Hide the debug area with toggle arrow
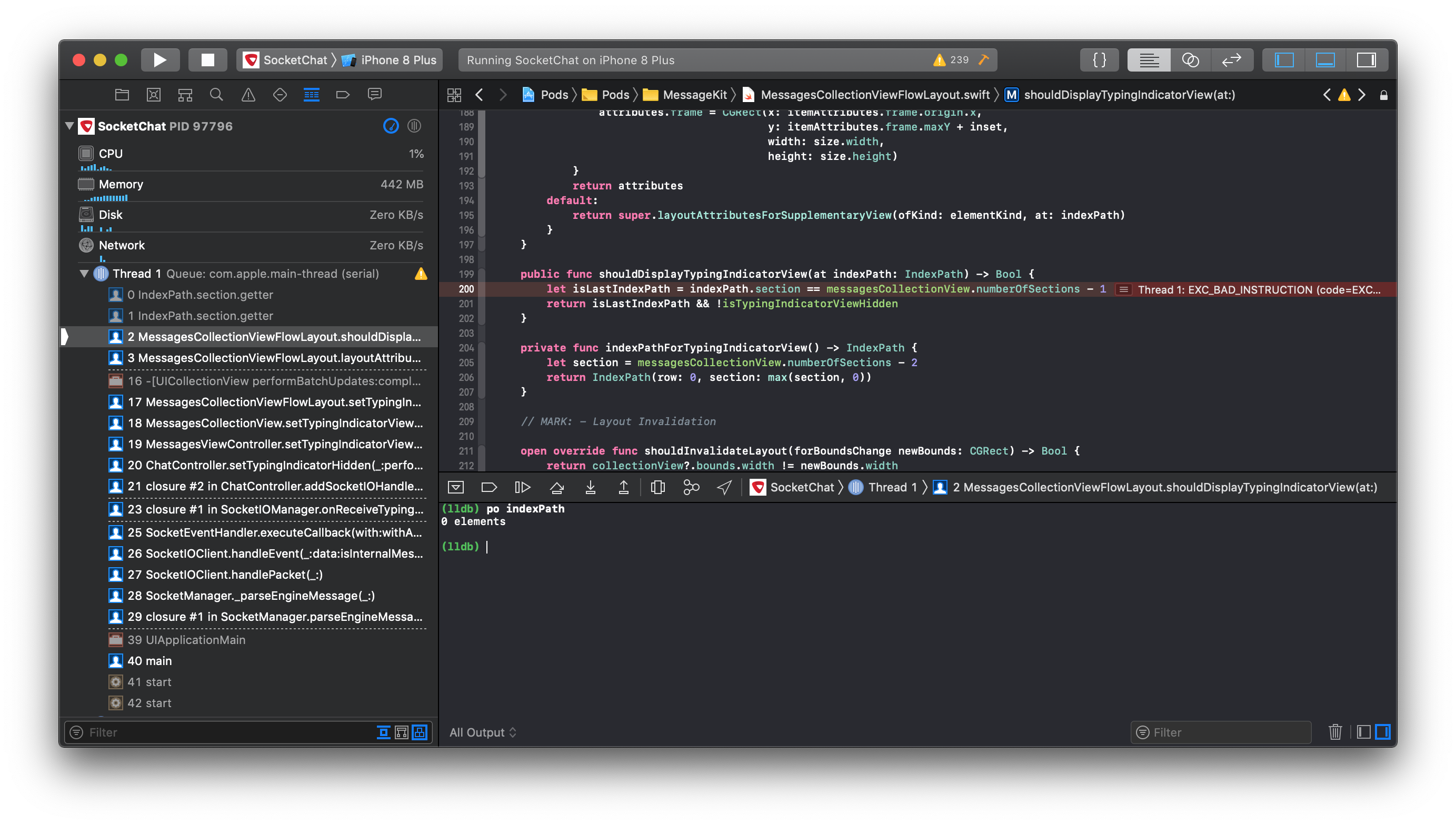 pos(456,487)
